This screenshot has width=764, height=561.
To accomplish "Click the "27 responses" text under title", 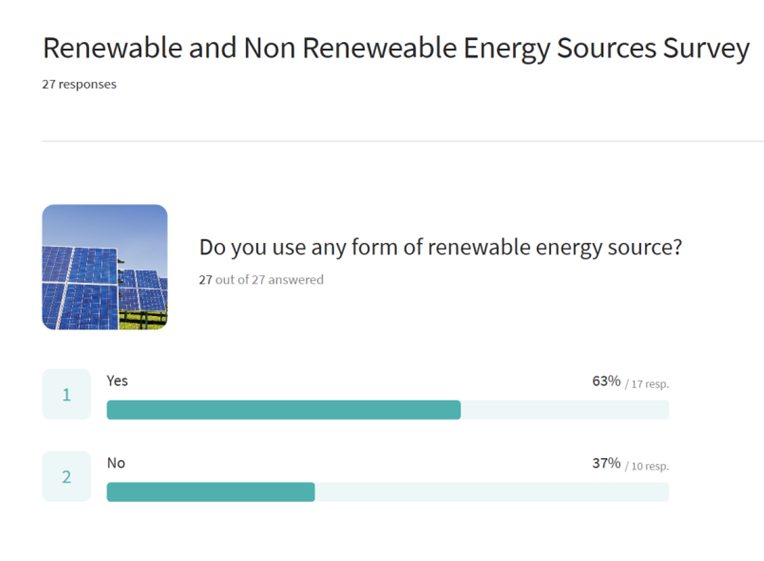I will (x=79, y=85).
